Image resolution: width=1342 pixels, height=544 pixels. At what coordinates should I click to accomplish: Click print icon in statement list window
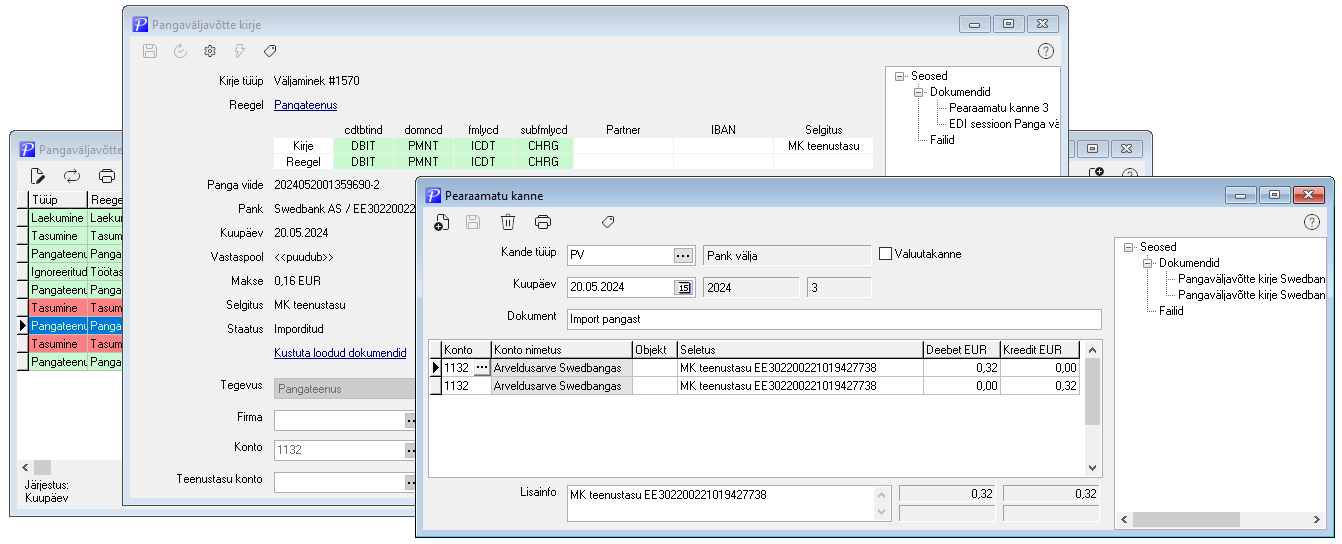pyautogui.click(x=106, y=176)
